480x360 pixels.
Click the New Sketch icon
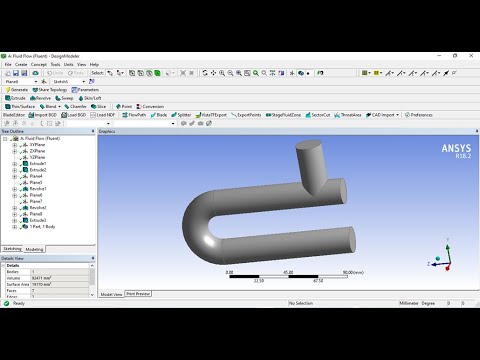click(92, 81)
